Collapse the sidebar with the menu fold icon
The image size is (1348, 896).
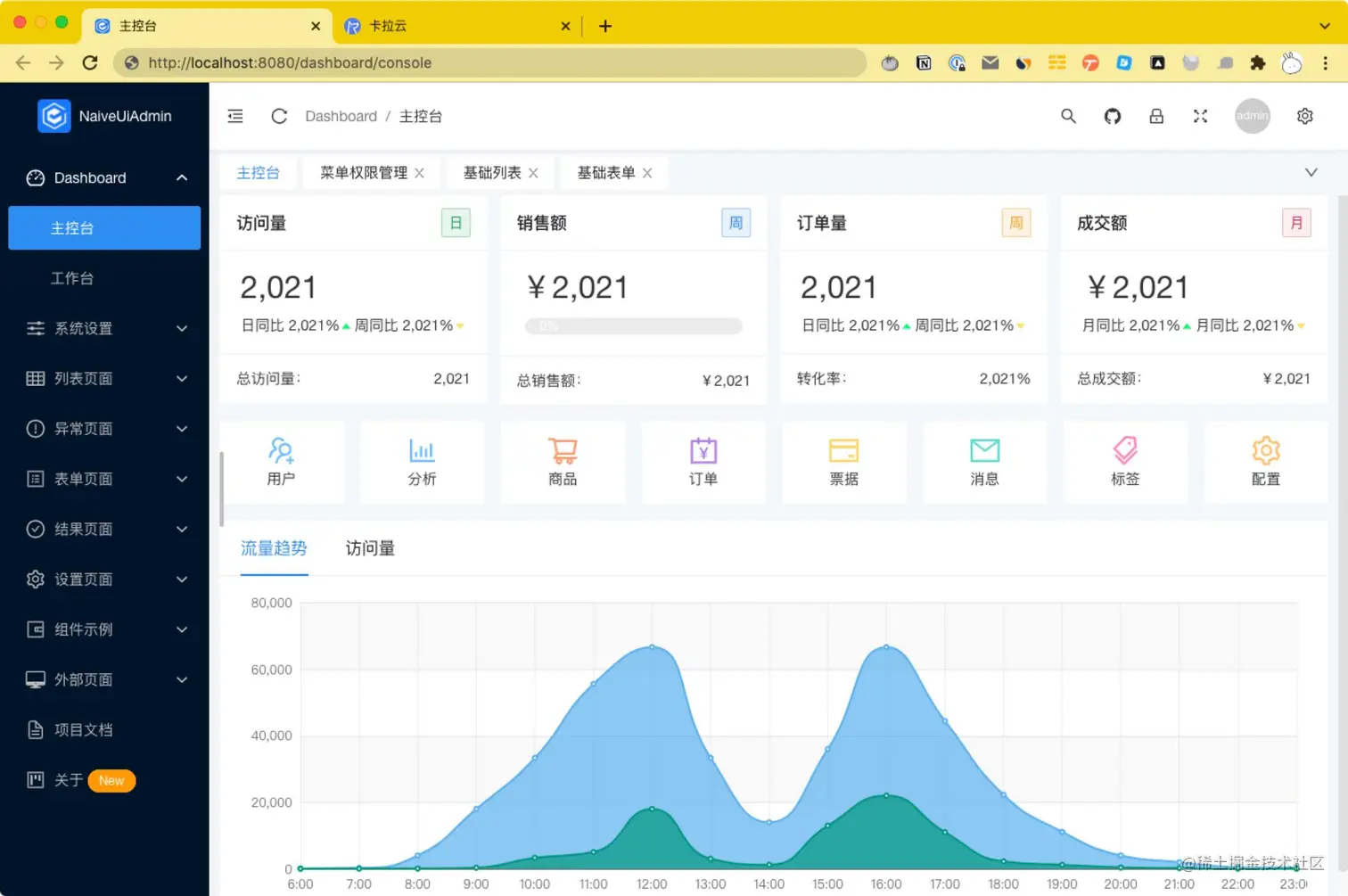point(235,116)
